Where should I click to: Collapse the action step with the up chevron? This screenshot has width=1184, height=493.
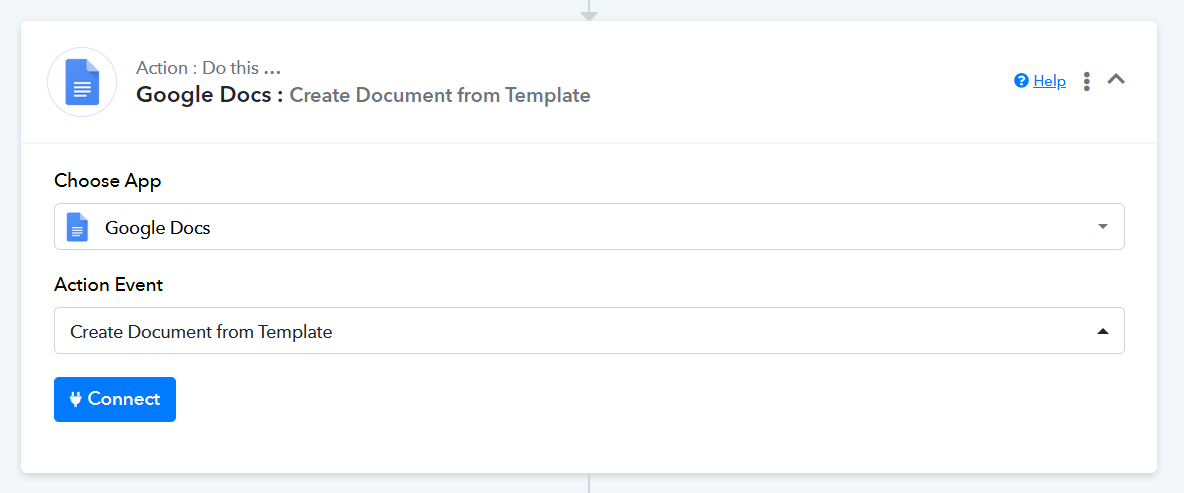[1116, 79]
